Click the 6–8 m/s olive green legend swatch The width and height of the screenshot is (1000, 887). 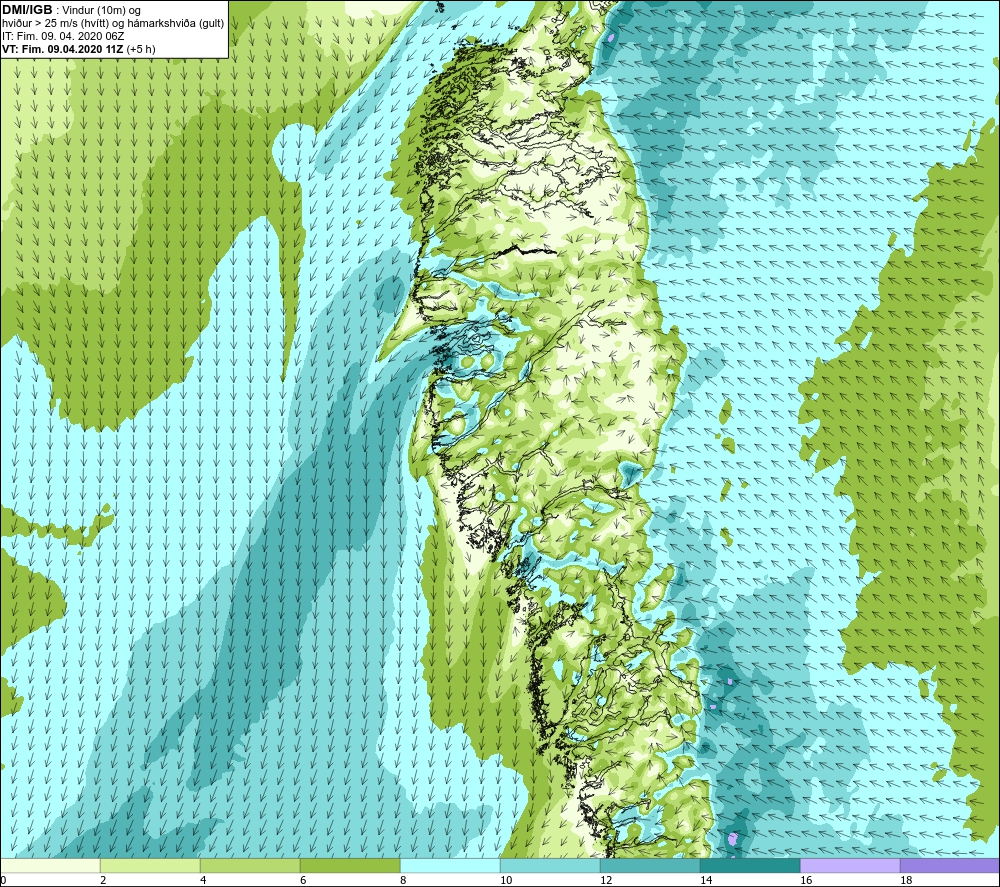[350, 865]
